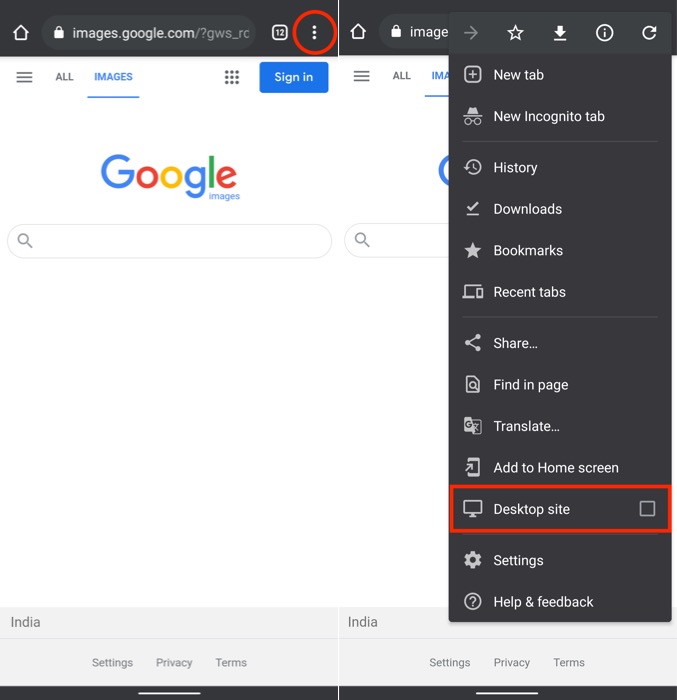Click the Add to Home screen phone icon

pos(472,467)
